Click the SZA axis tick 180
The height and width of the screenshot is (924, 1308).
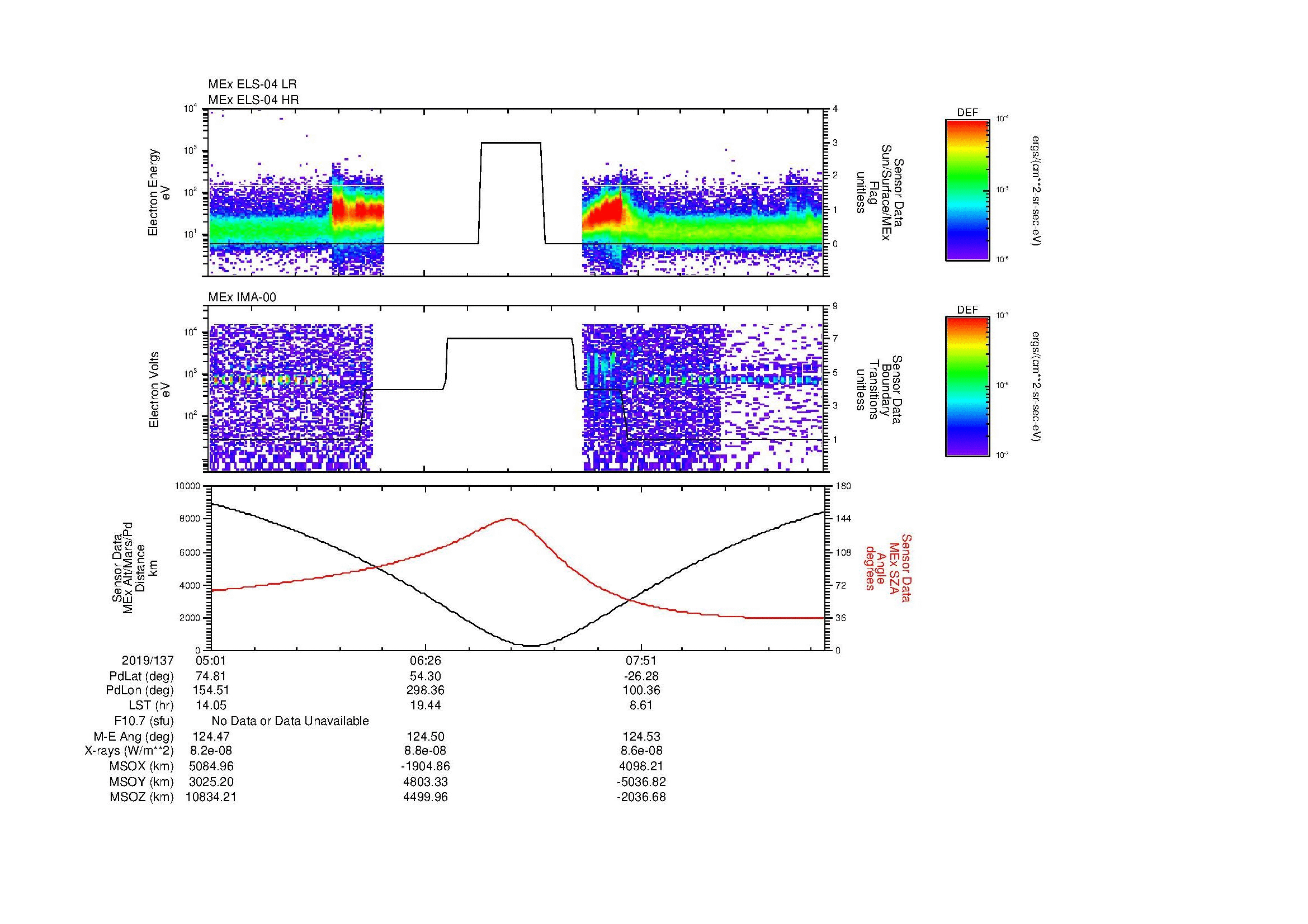coord(843,486)
